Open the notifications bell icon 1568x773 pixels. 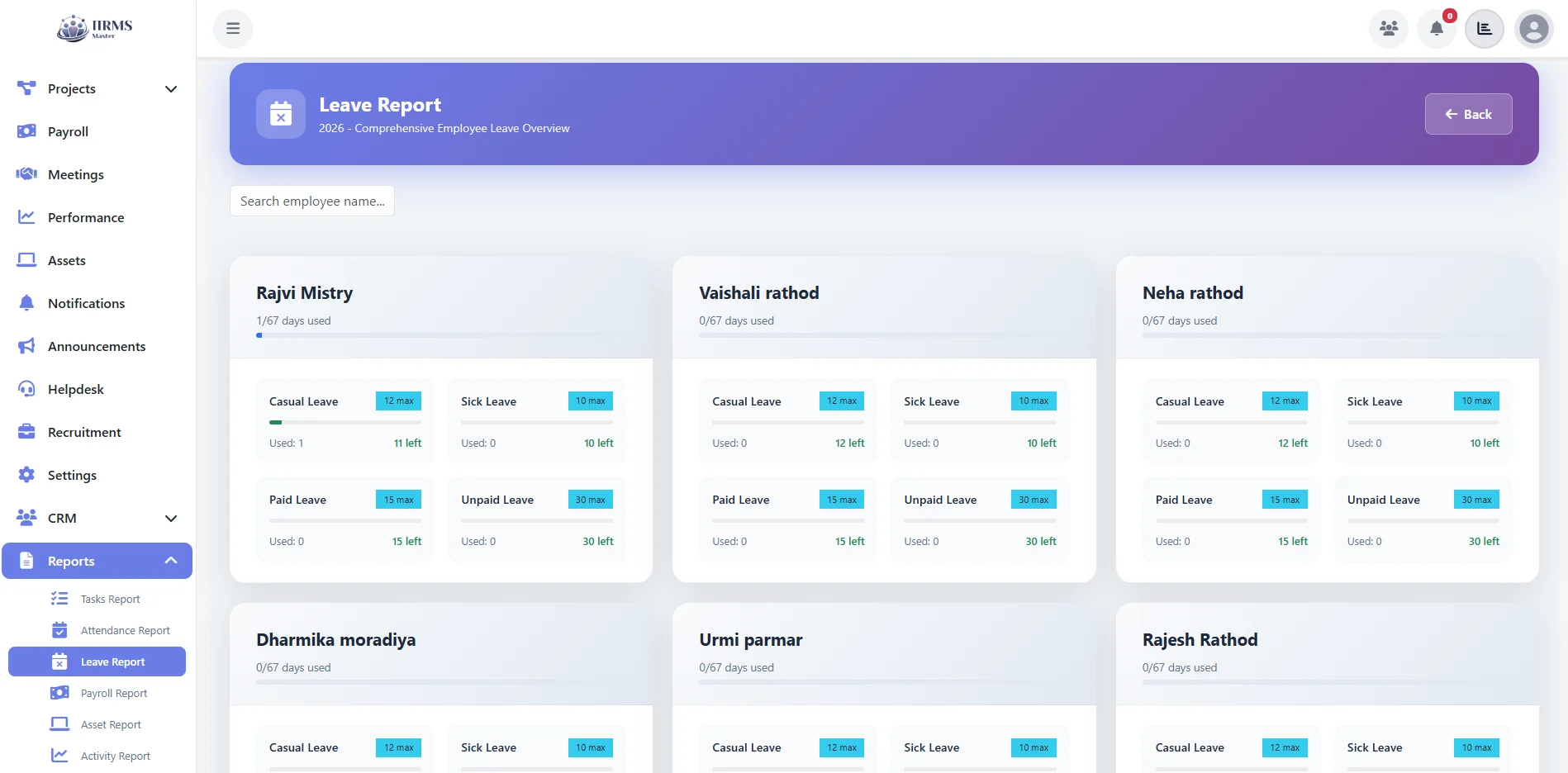(1437, 29)
